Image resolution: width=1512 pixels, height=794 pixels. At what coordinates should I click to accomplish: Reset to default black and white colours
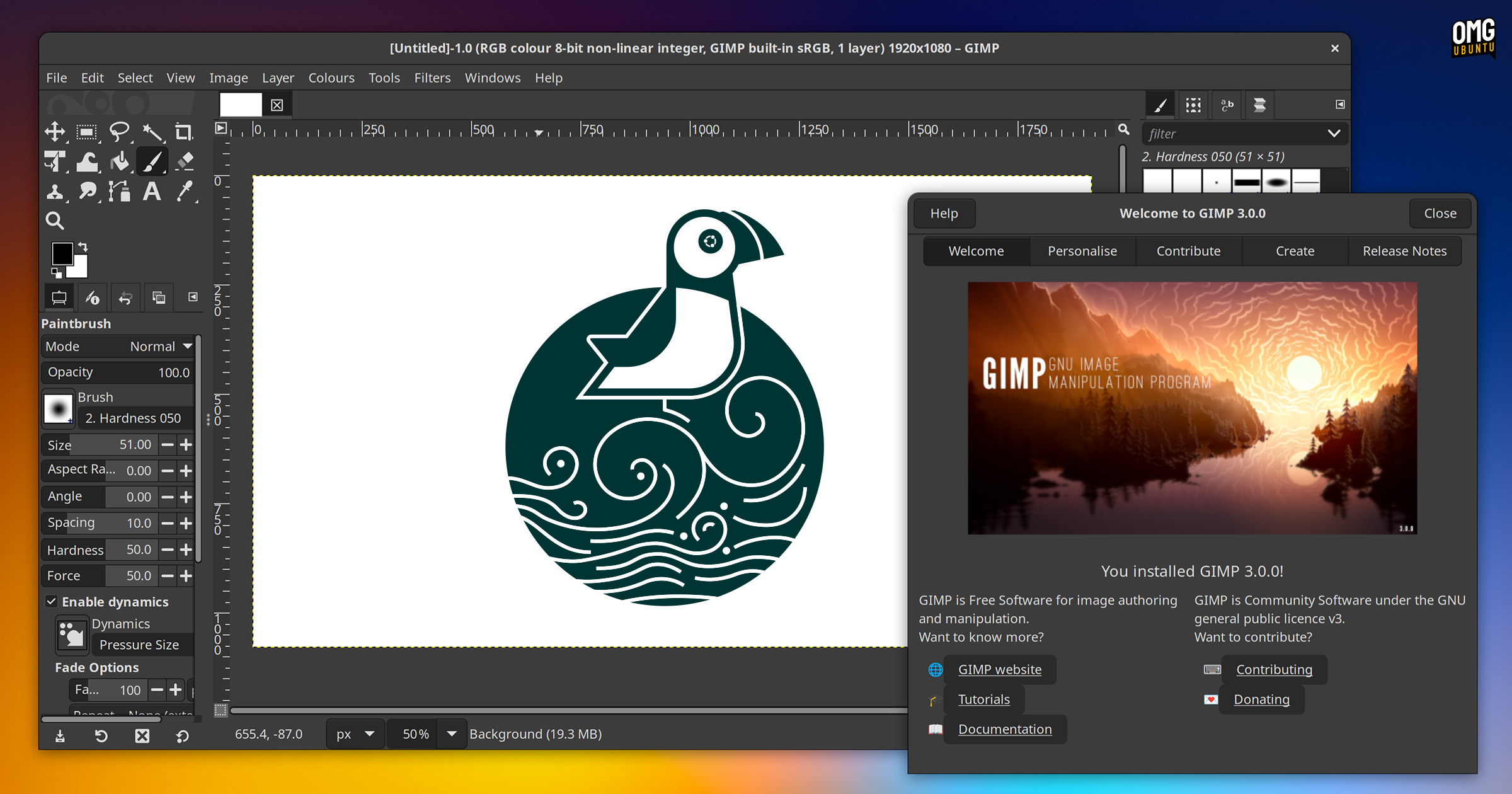56,273
